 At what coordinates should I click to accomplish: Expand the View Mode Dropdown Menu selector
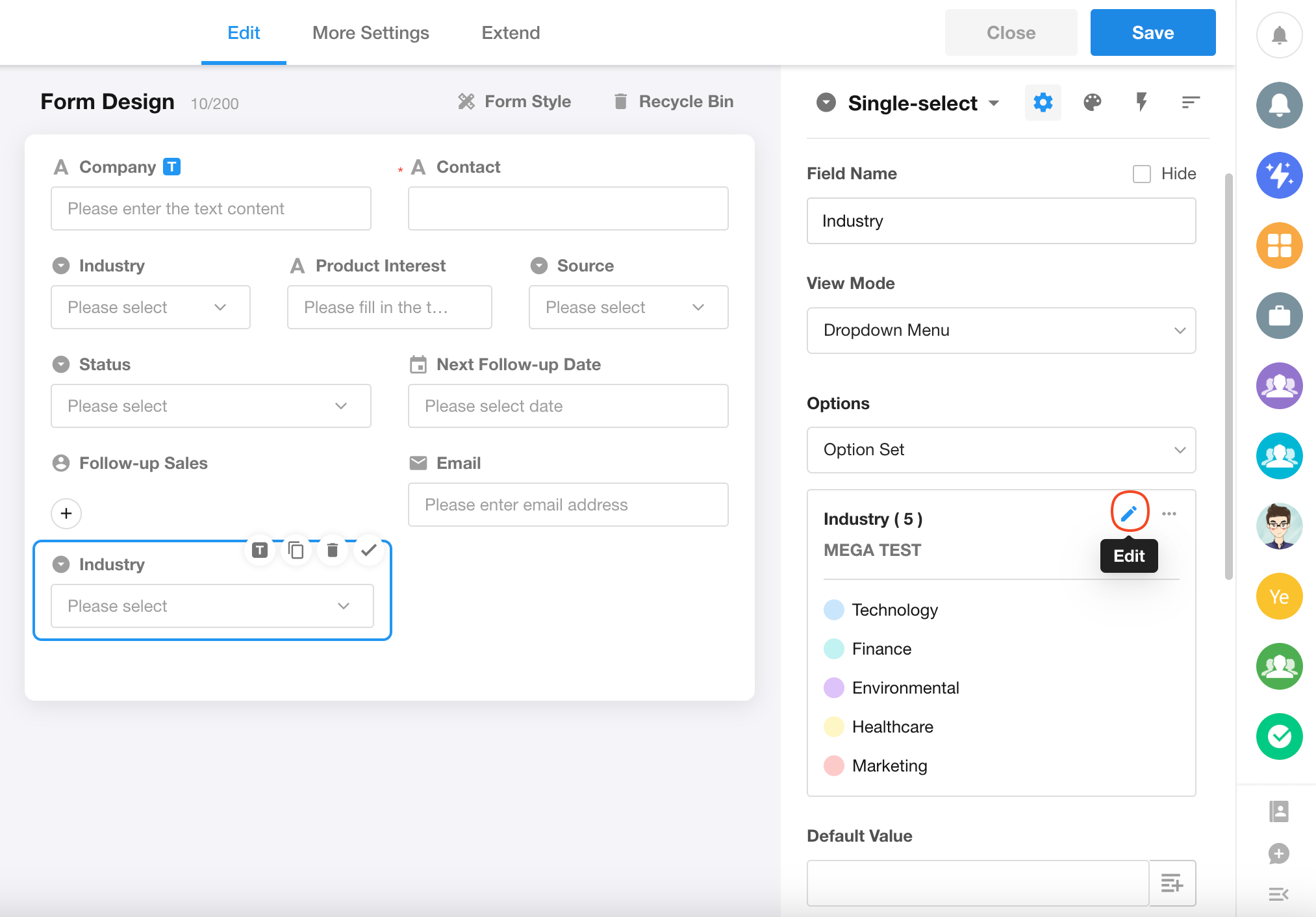1000,331
